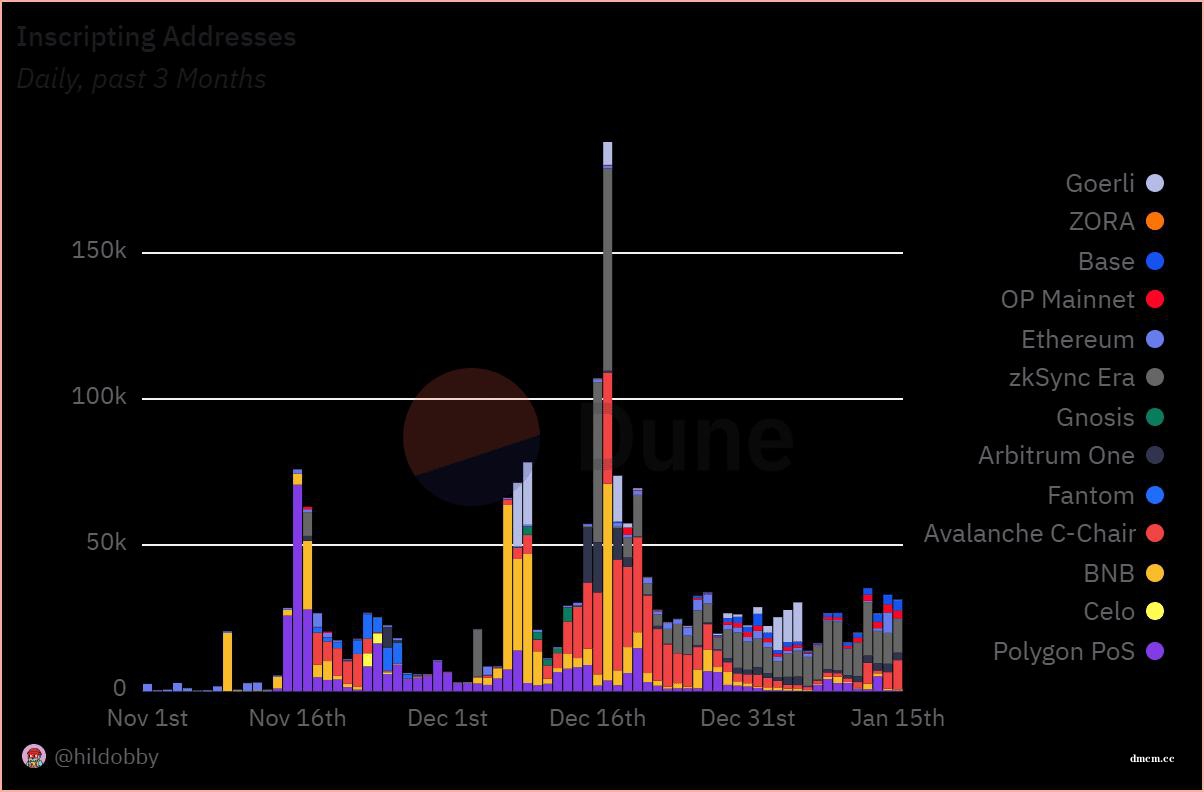Click the Polygon PoS purple legend dot

coord(1155,651)
